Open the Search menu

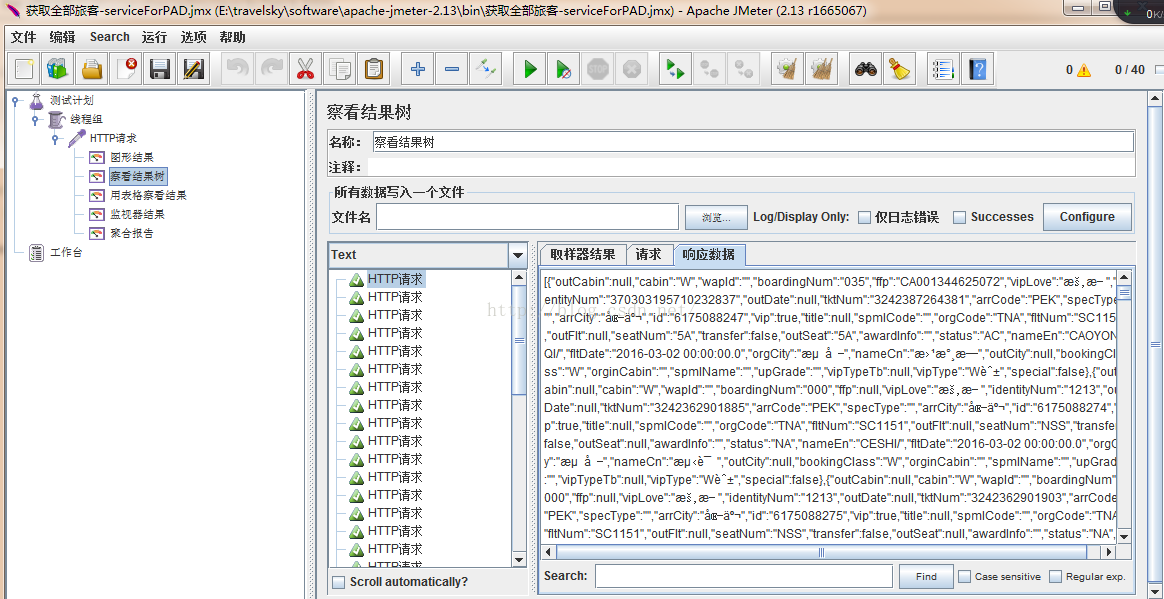click(110, 37)
